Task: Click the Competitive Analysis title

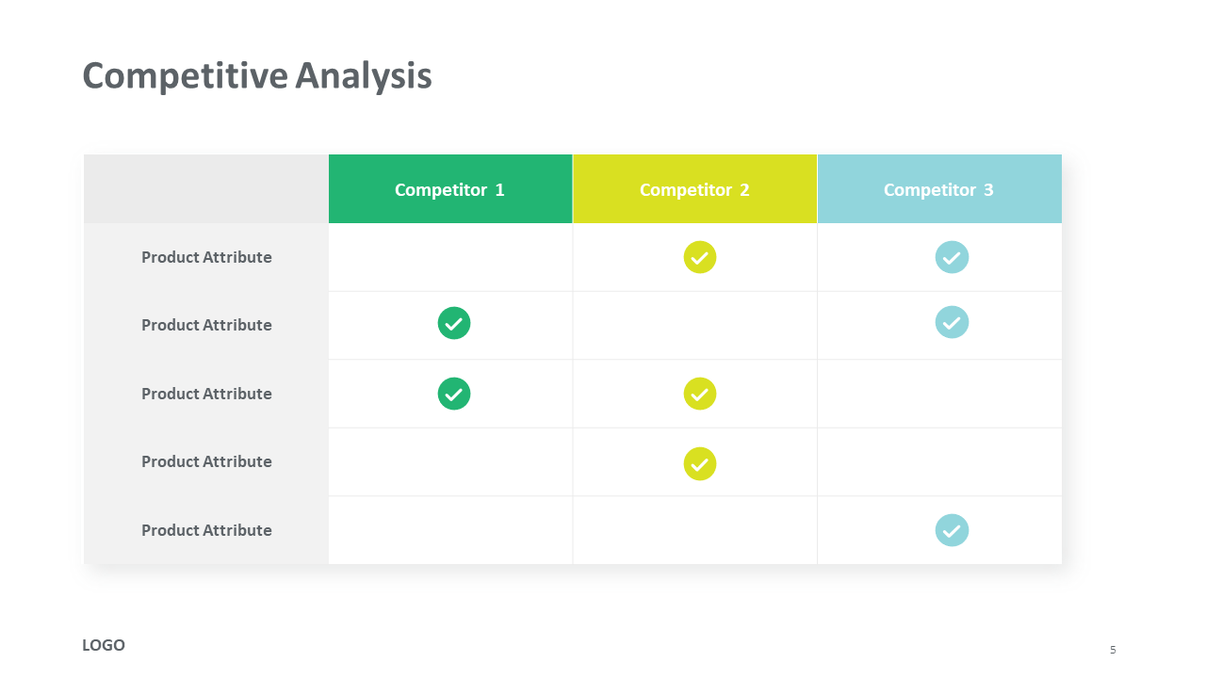Action: click(257, 76)
